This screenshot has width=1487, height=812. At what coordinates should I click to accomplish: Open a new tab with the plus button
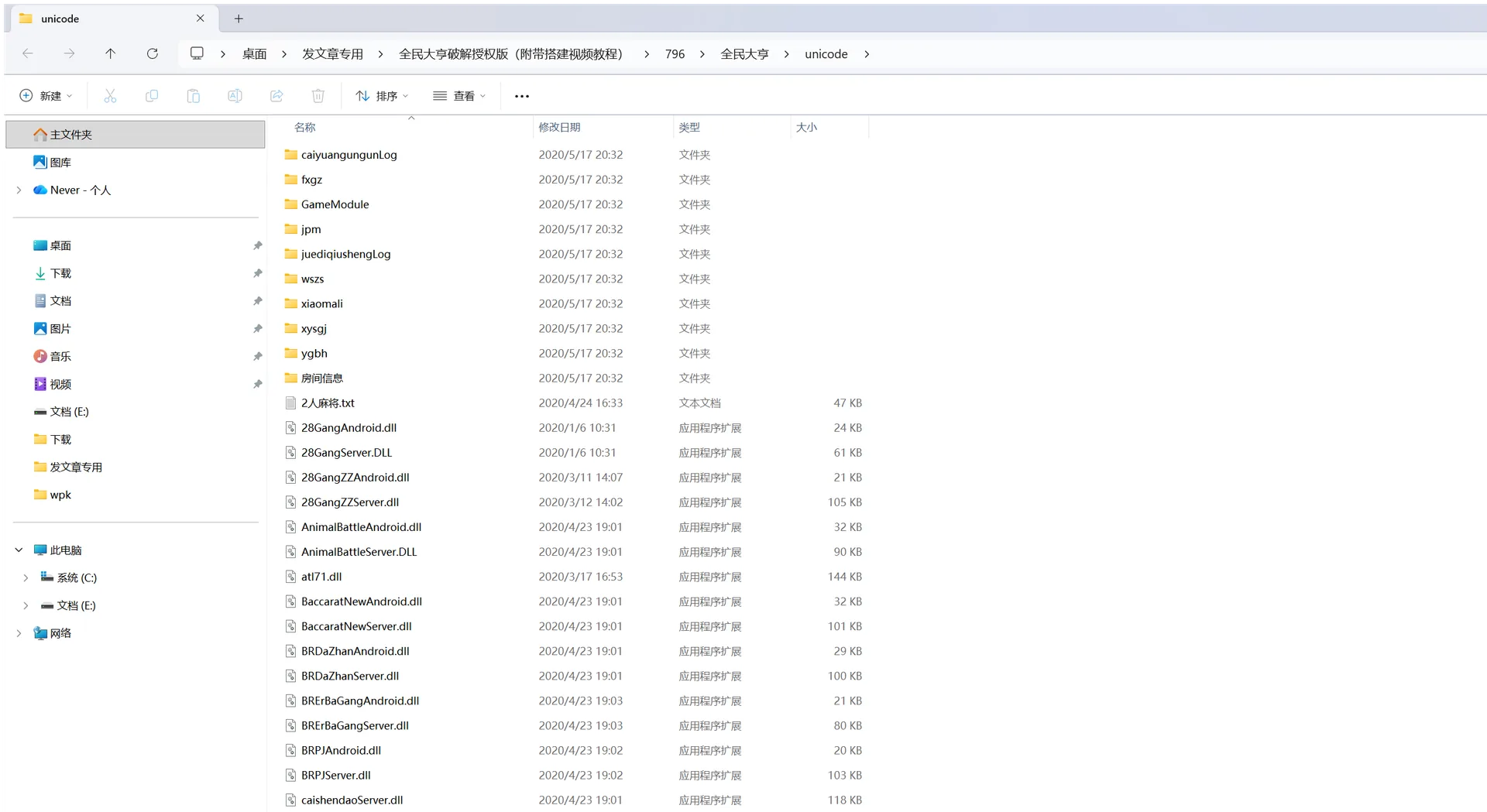239,19
